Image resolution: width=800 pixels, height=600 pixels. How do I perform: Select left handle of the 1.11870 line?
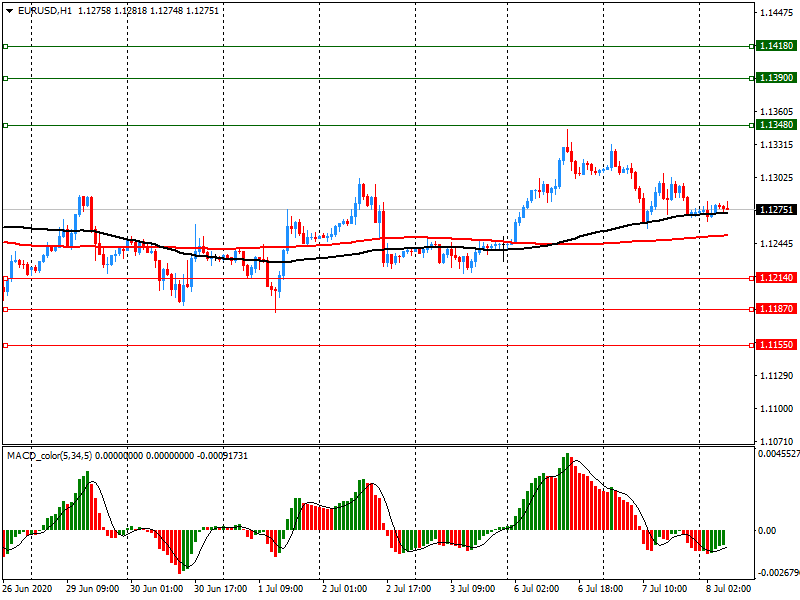pos(5,310)
